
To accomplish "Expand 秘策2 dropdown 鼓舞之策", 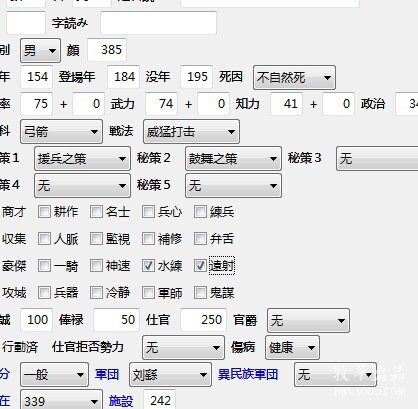I will pos(233,159).
